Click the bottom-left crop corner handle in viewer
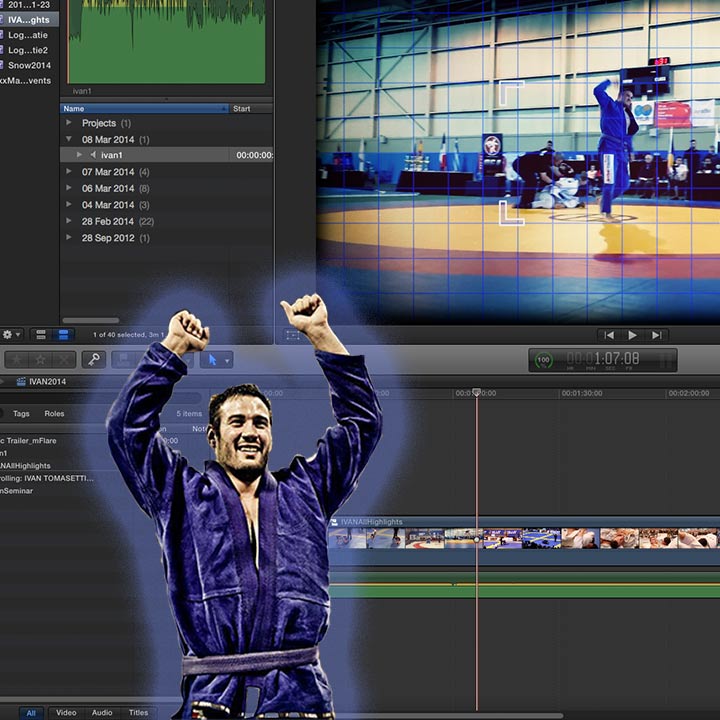This screenshot has width=720, height=720. pos(511,213)
